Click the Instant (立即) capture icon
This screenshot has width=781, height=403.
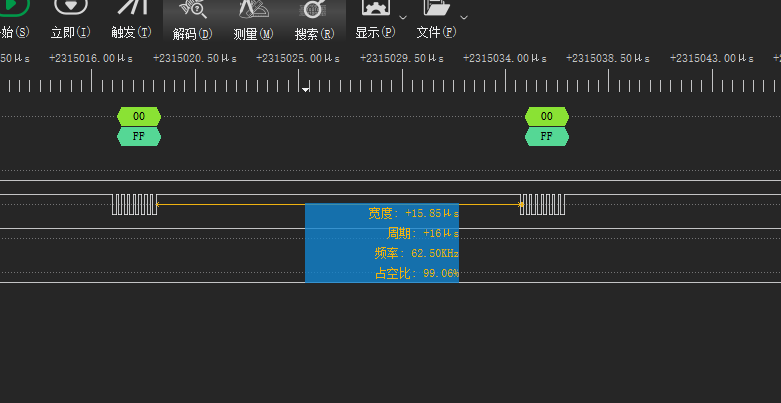coord(70,7)
